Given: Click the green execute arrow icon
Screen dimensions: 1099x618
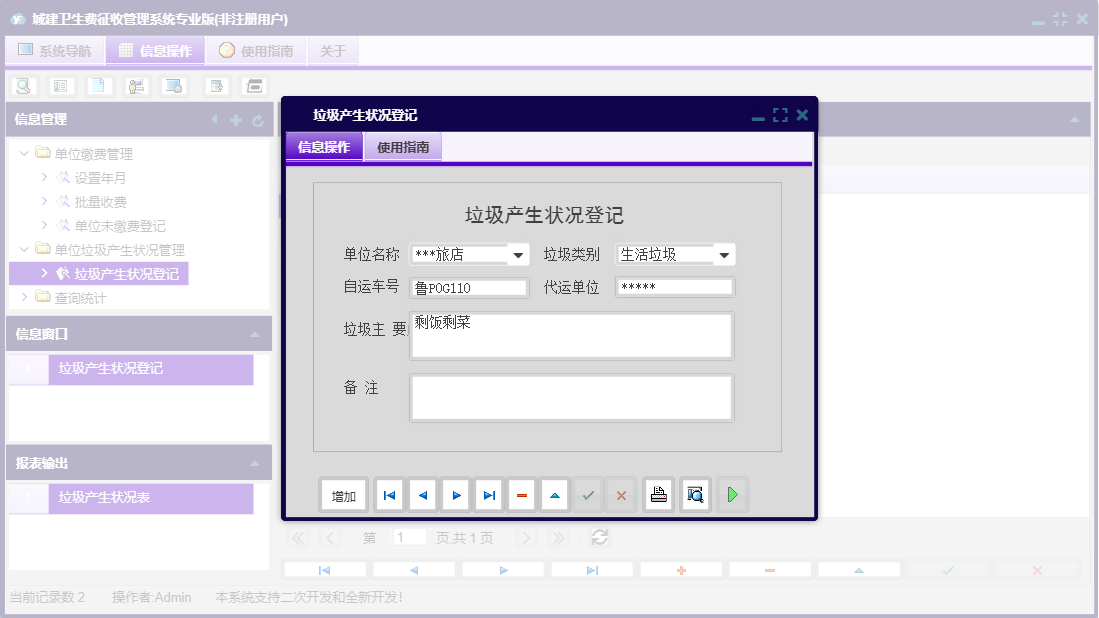Looking at the screenshot, I should [x=731, y=494].
